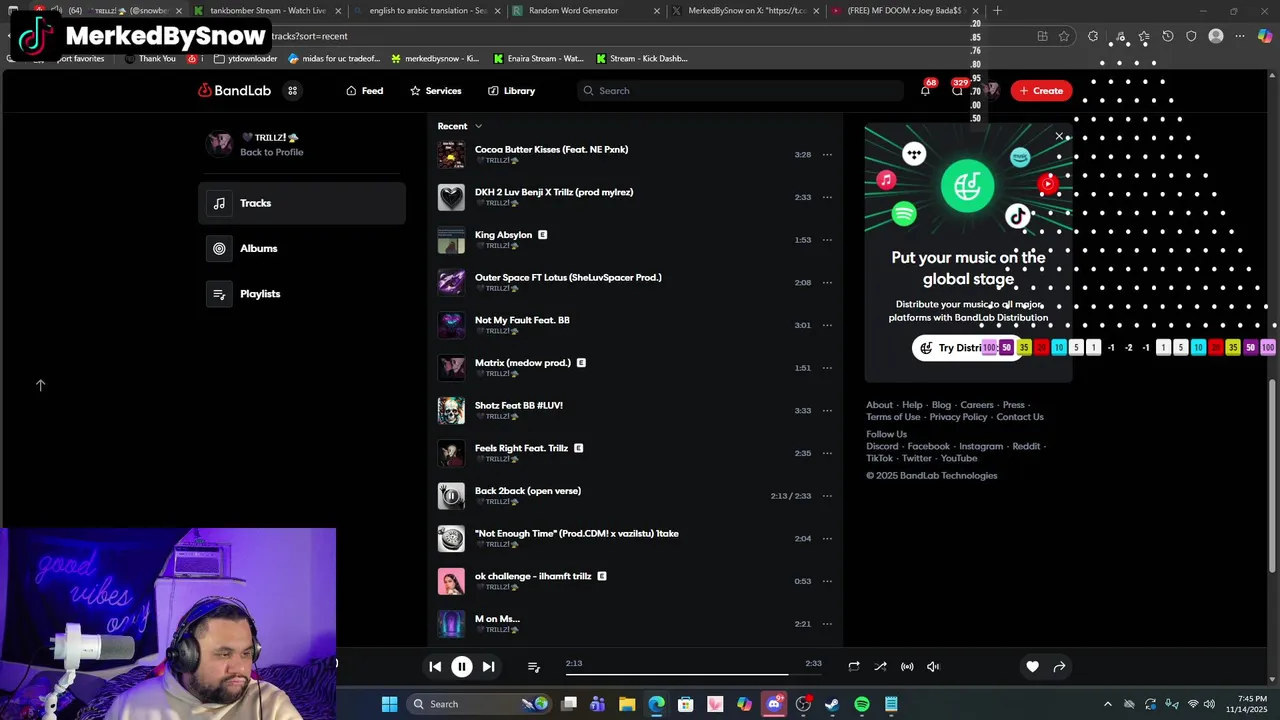Screen dimensions: 1280x720
Task: Open the Discord footer link
Action: tap(882, 446)
